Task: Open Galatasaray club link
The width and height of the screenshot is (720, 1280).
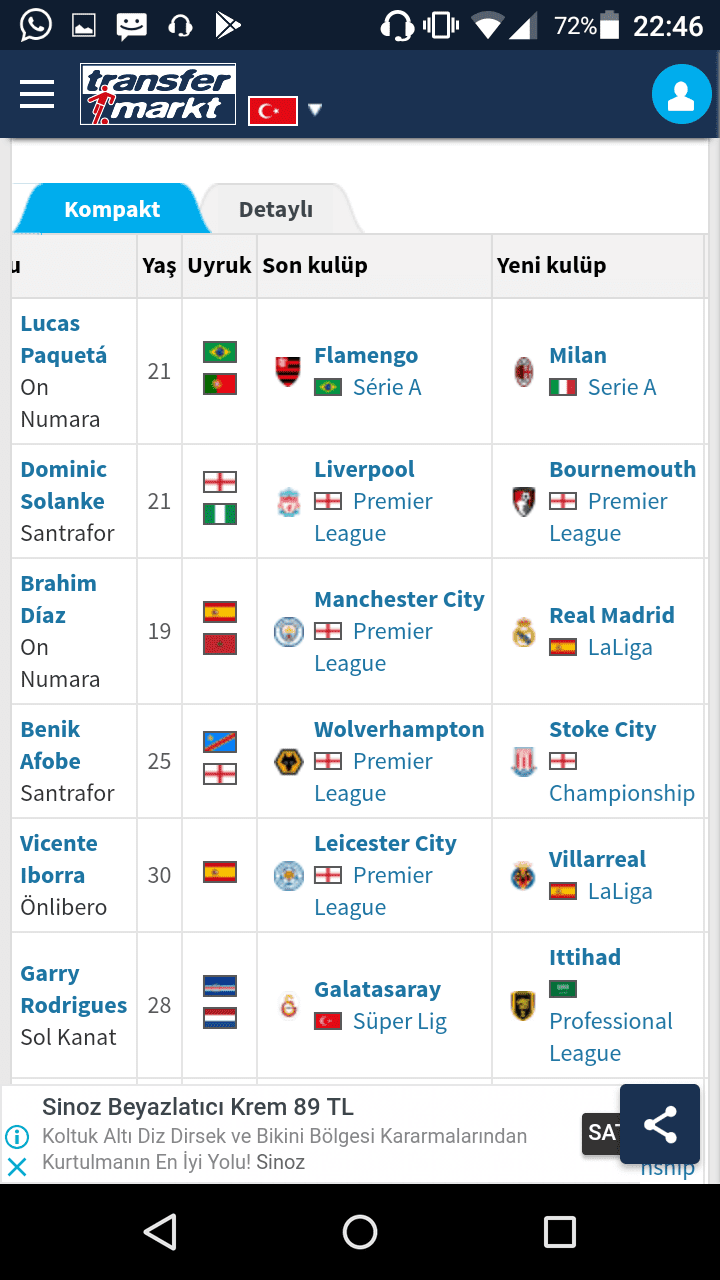Action: (377, 989)
